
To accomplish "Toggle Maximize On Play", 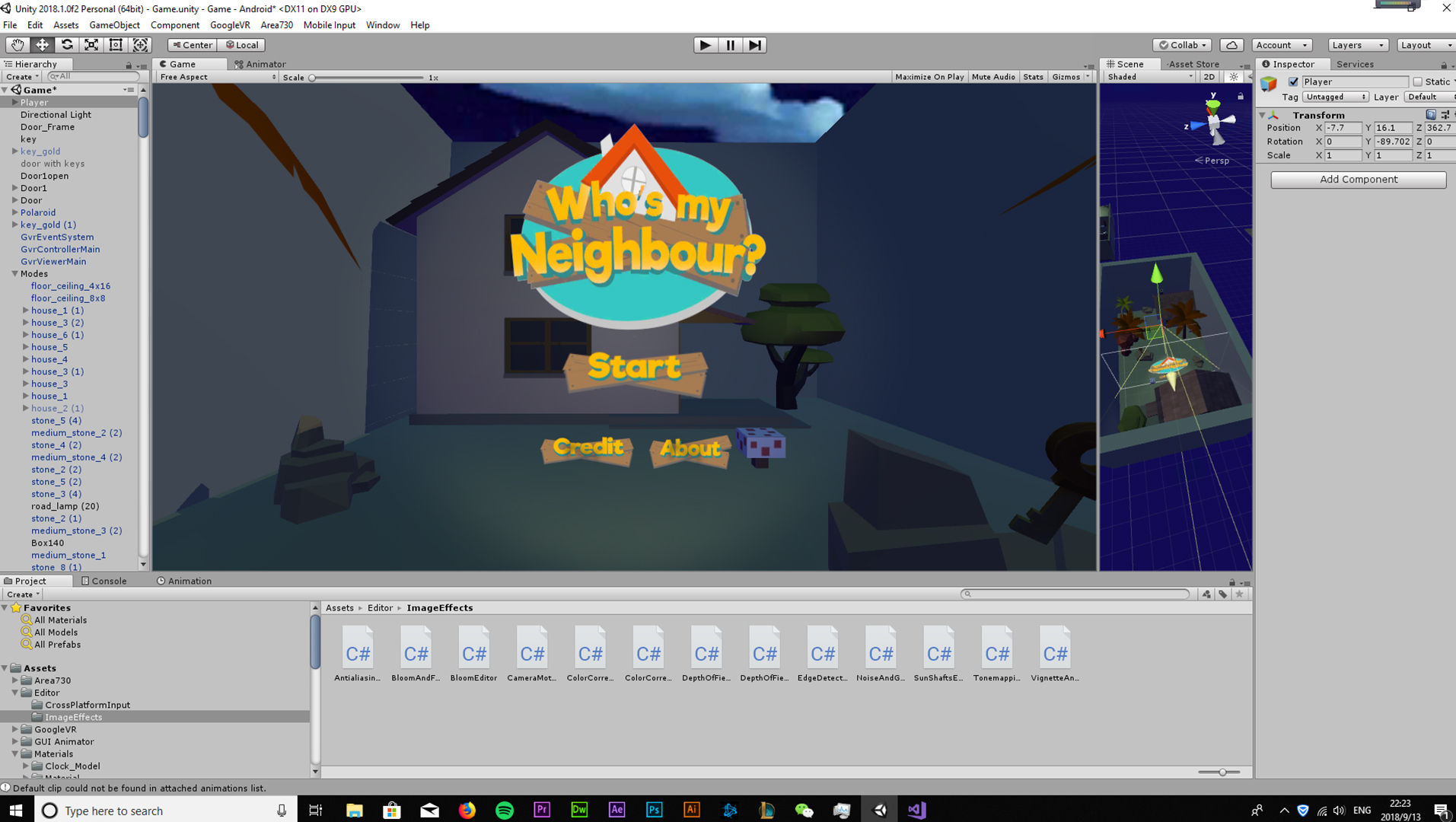I will pyautogui.click(x=929, y=77).
